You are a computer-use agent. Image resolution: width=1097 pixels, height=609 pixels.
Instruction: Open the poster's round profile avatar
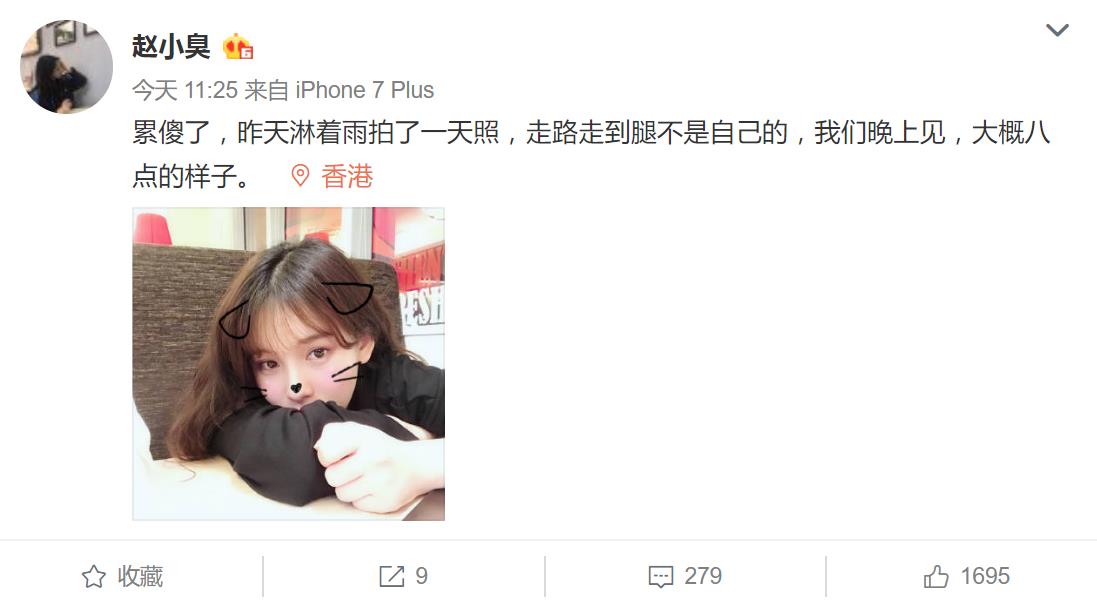66,66
